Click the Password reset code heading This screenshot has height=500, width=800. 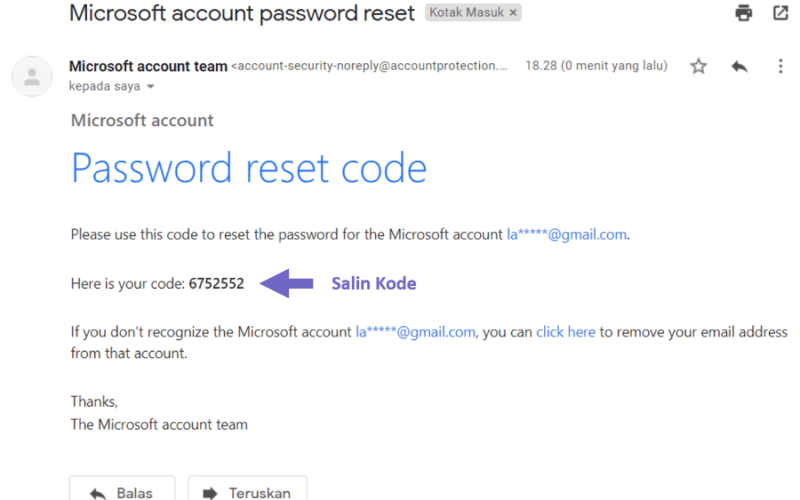click(248, 168)
